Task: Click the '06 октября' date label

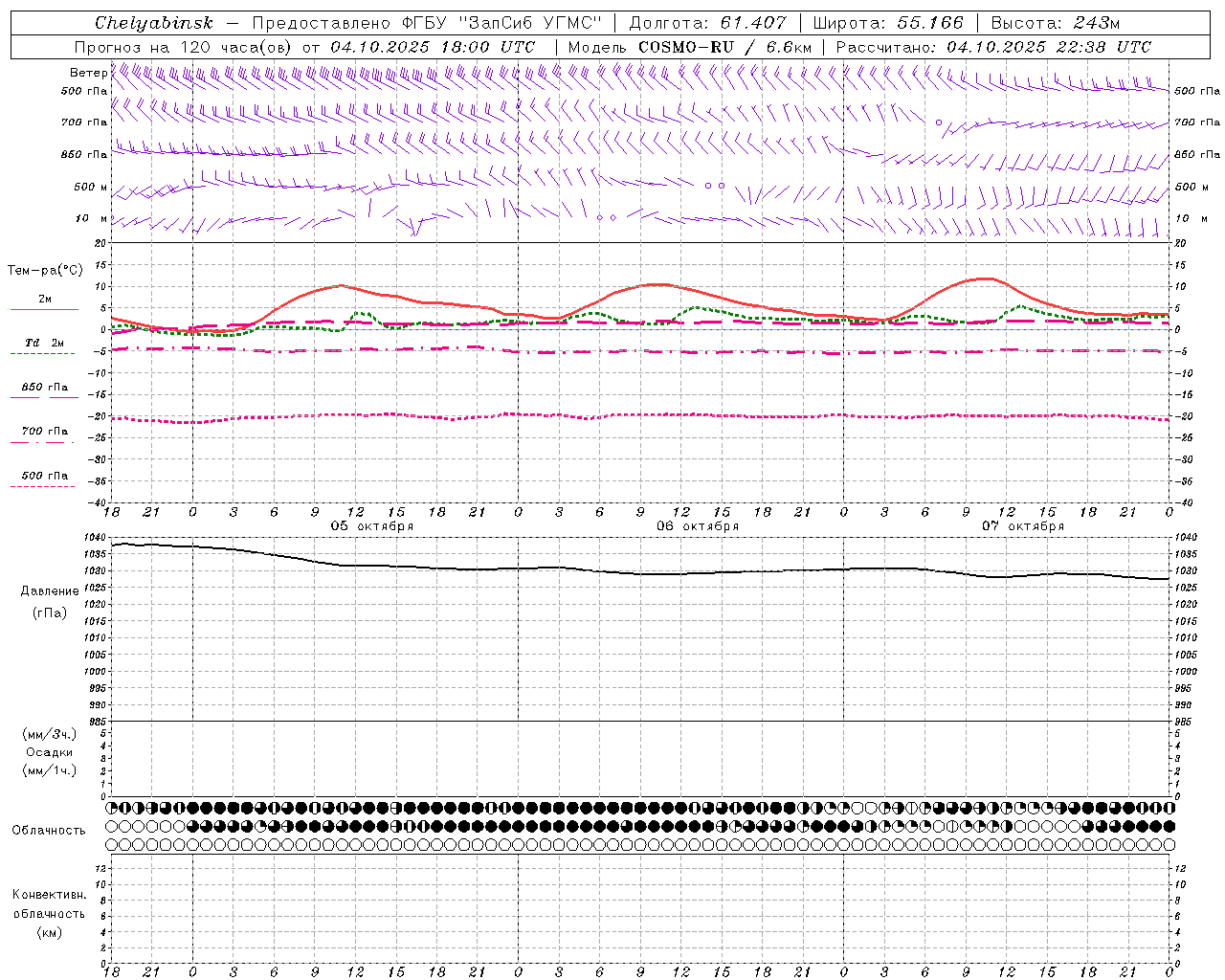Action: point(698,526)
